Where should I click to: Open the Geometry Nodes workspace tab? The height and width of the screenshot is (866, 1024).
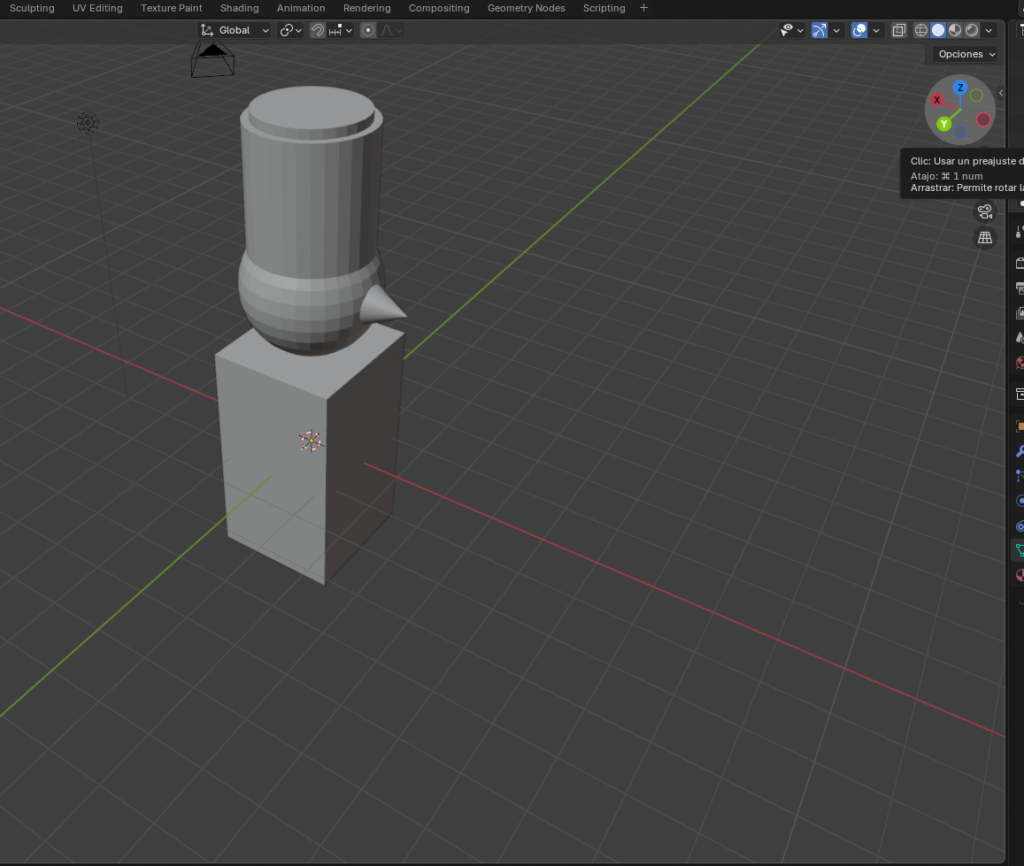coord(526,8)
